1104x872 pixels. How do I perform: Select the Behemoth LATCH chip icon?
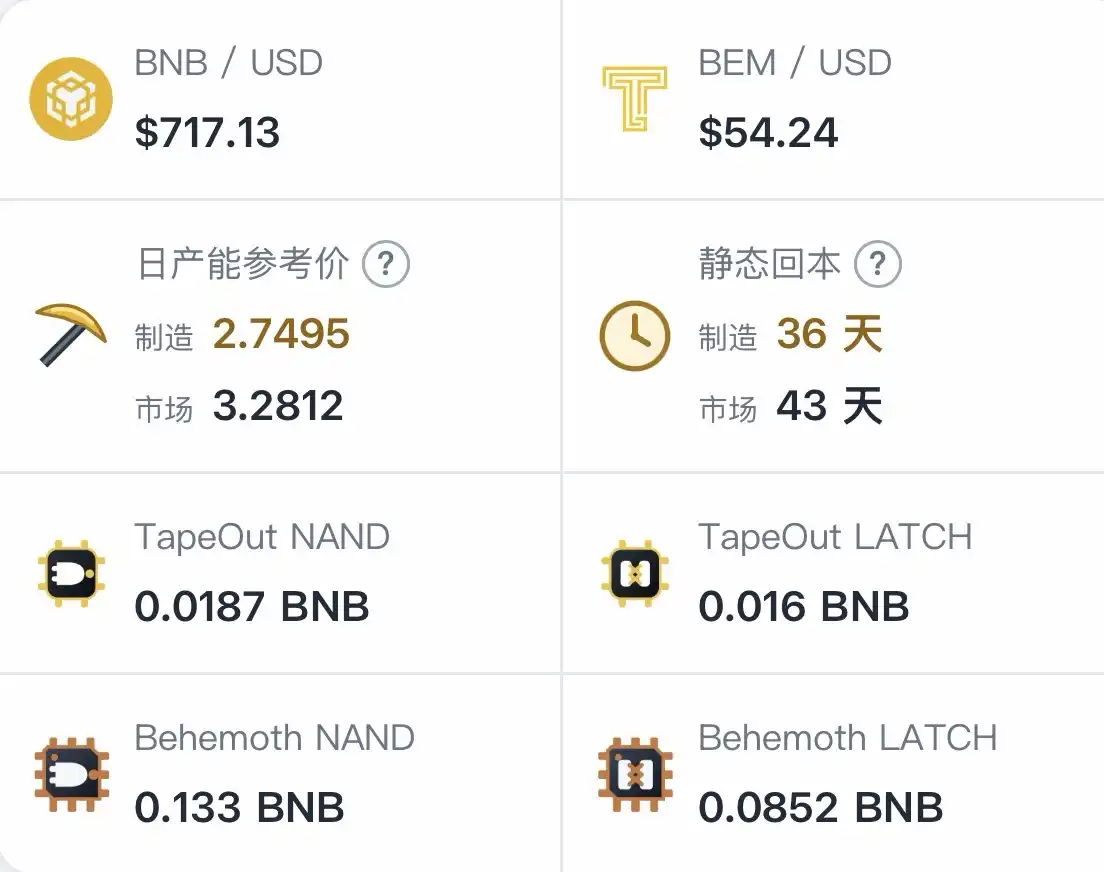tap(634, 774)
